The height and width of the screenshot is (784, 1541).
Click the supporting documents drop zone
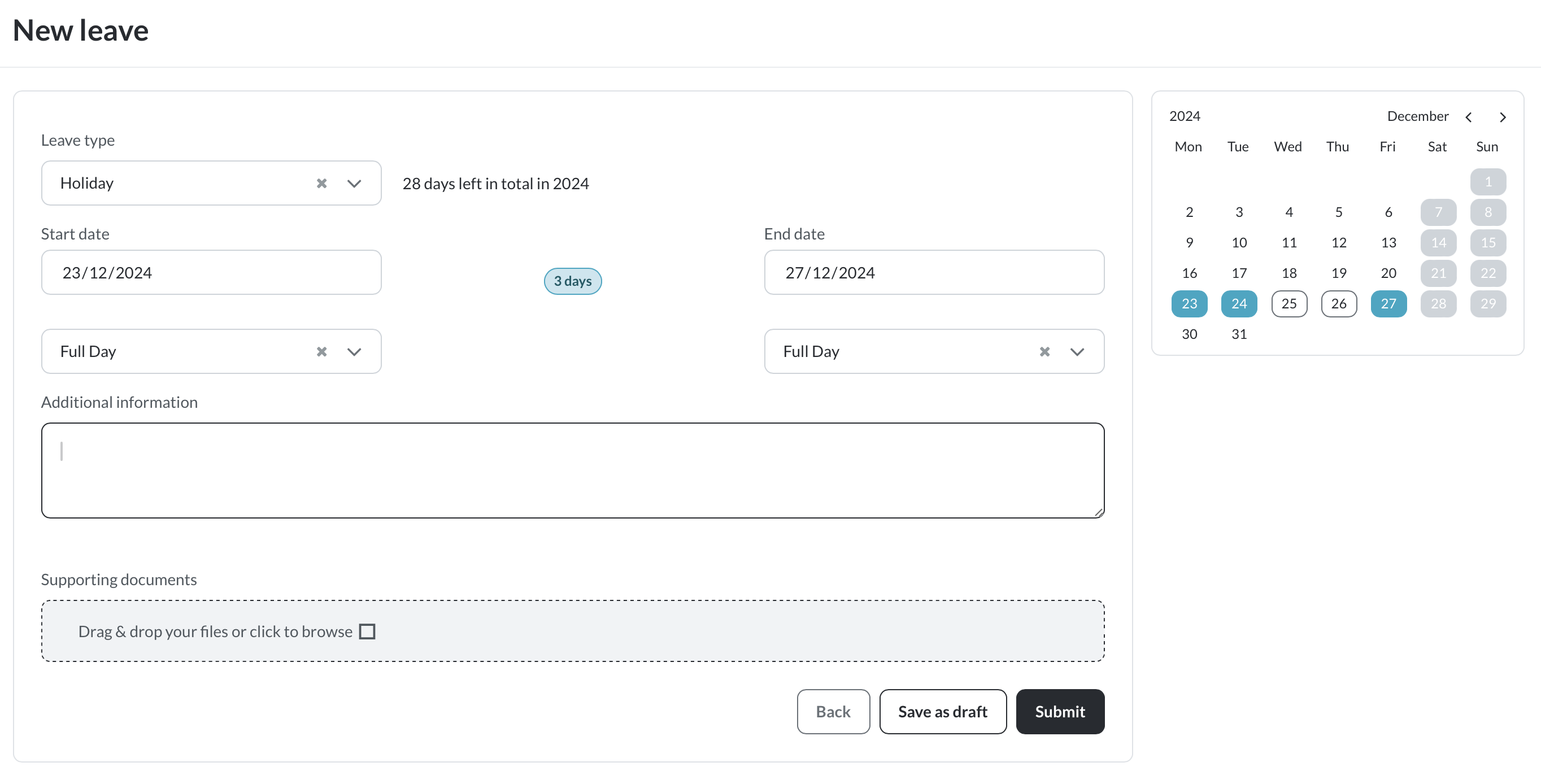click(658, 631)
